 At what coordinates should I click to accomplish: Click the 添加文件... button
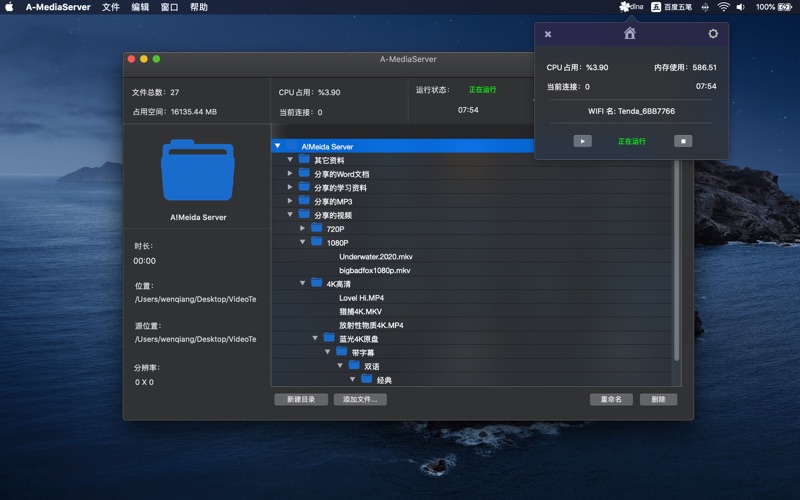360,399
